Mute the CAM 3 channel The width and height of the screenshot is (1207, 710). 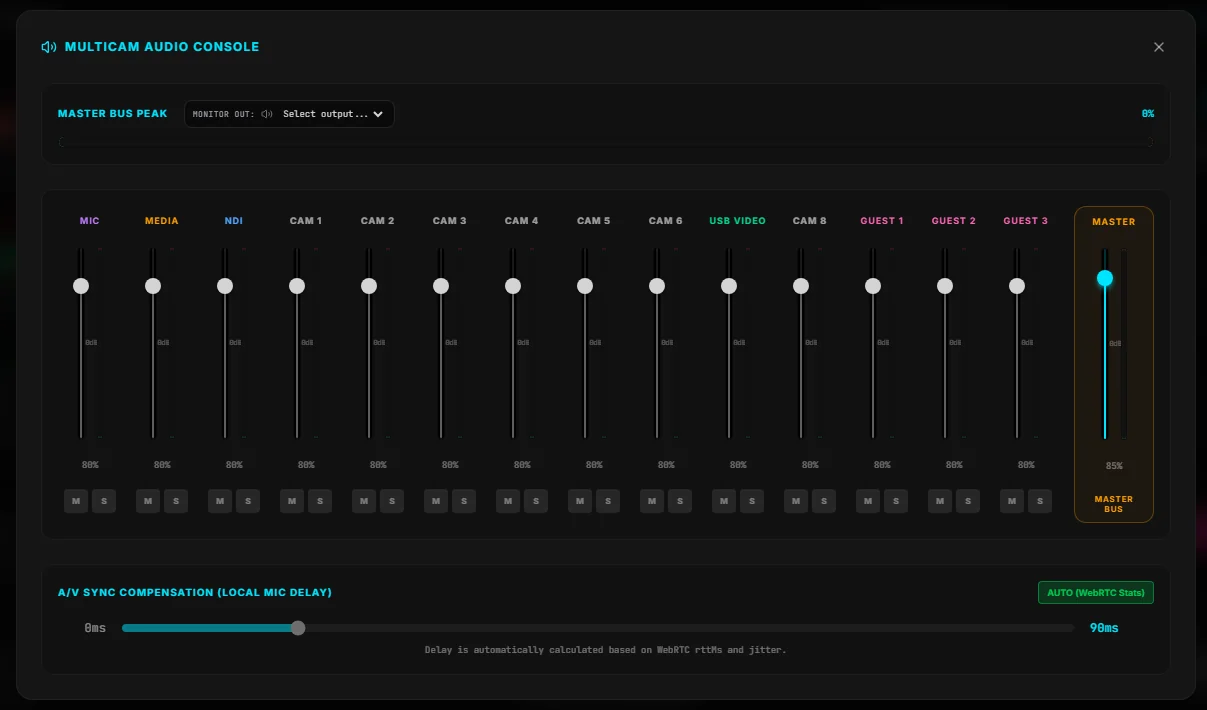(x=436, y=501)
